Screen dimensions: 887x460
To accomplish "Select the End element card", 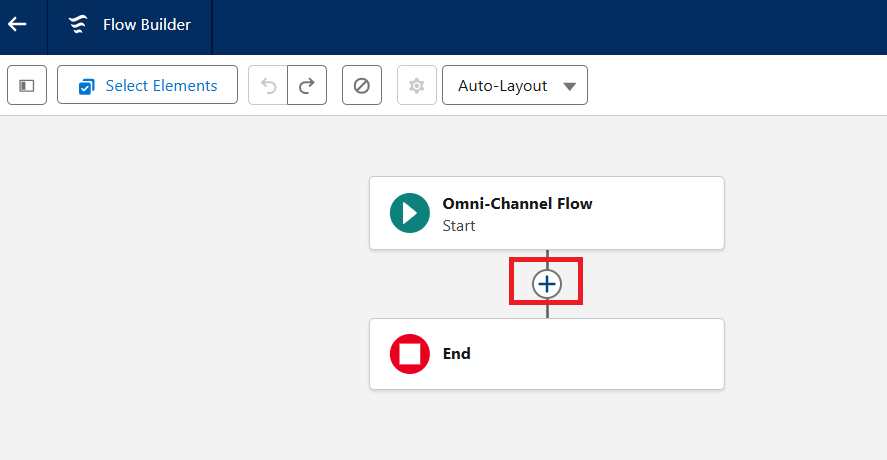I will [x=600, y=354].
